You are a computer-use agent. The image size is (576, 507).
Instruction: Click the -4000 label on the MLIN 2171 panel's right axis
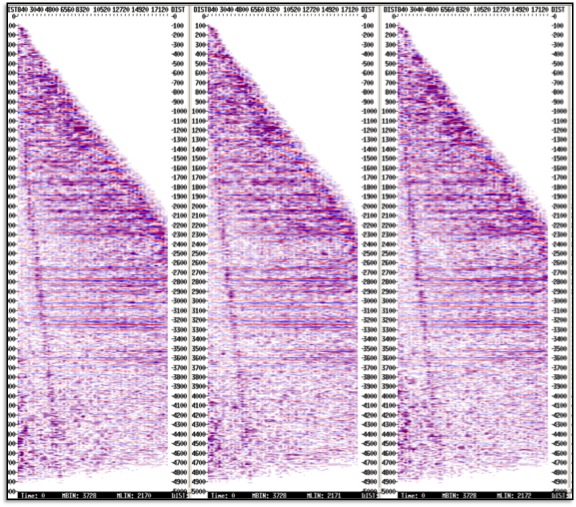369,396
